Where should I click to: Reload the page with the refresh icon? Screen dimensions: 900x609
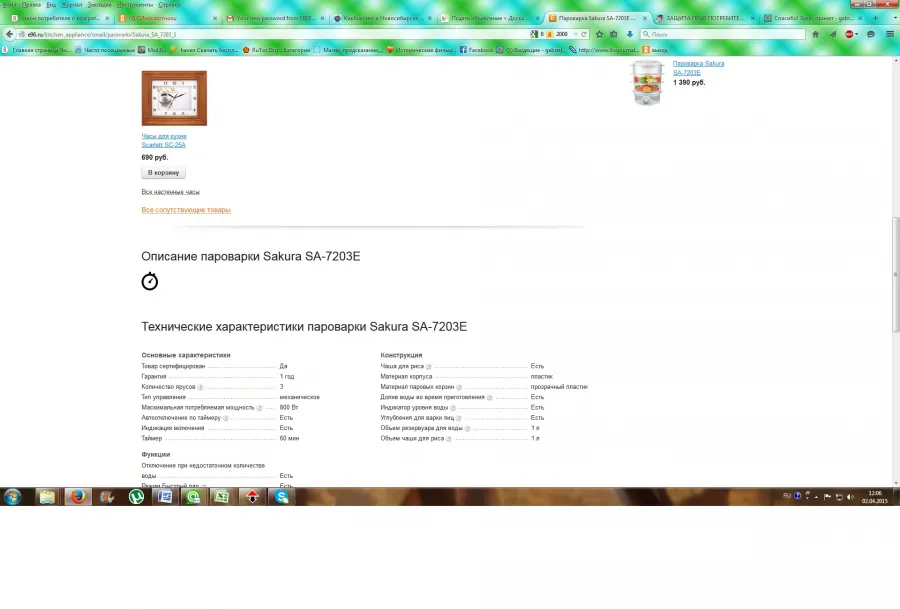[584, 34]
